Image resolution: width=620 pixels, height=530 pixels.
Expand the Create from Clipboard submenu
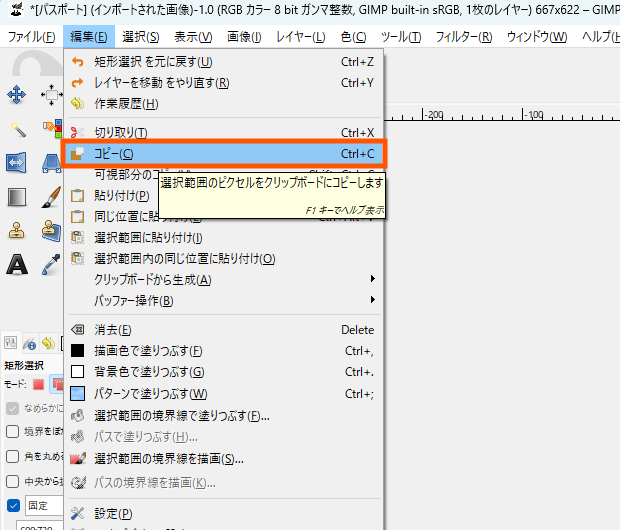[x=223, y=280]
